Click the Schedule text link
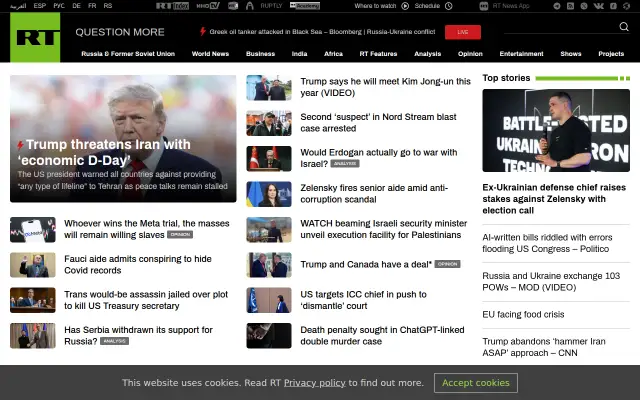Image resolution: width=640 pixels, height=400 pixels. (x=427, y=6)
